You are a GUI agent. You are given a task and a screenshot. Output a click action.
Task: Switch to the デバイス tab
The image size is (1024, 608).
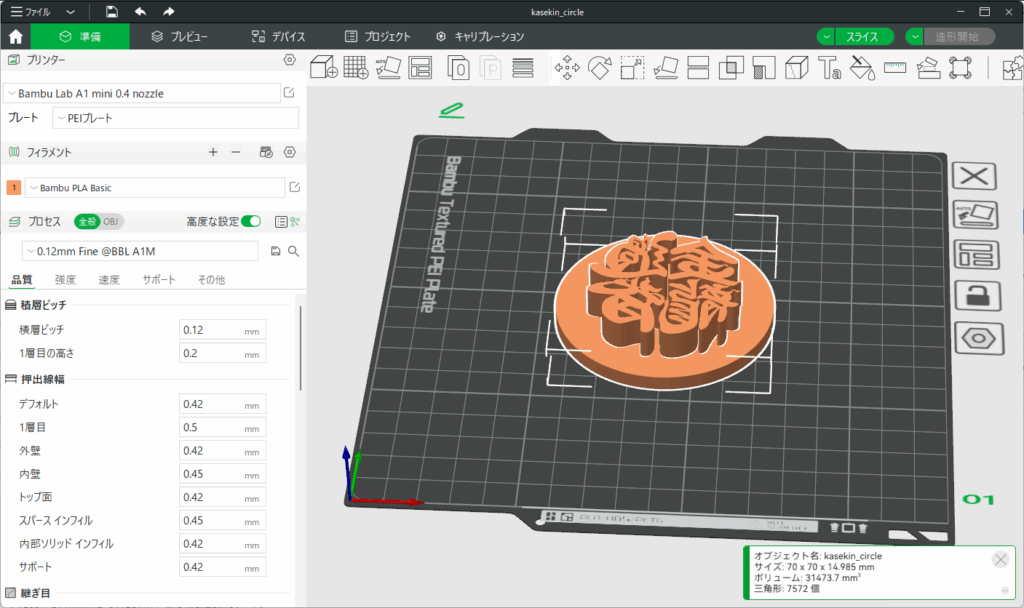click(278, 37)
